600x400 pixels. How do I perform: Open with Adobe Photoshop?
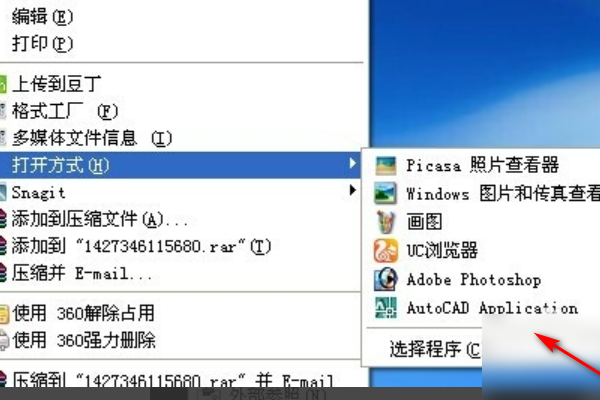click(x=474, y=279)
